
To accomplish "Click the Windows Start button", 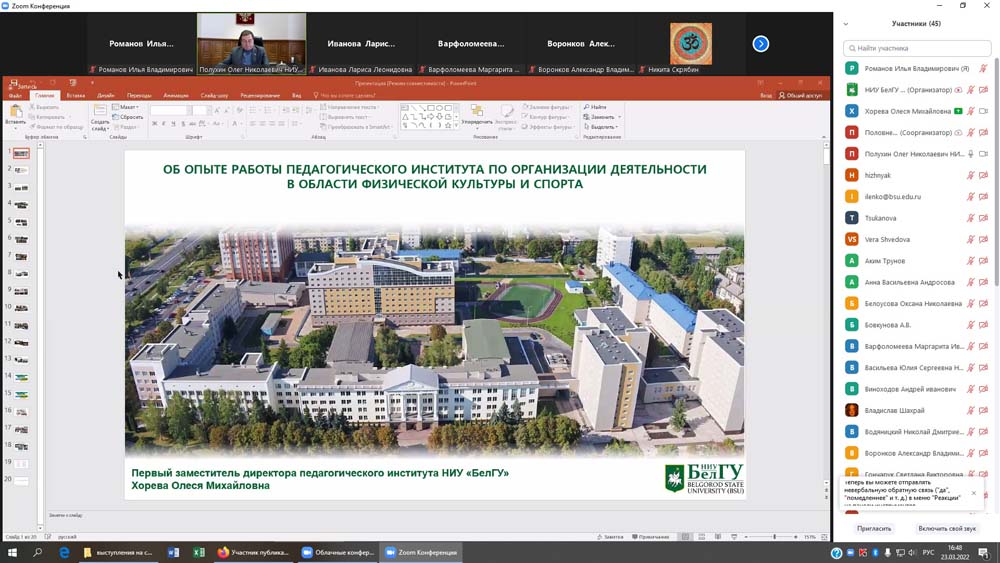I will (13, 552).
